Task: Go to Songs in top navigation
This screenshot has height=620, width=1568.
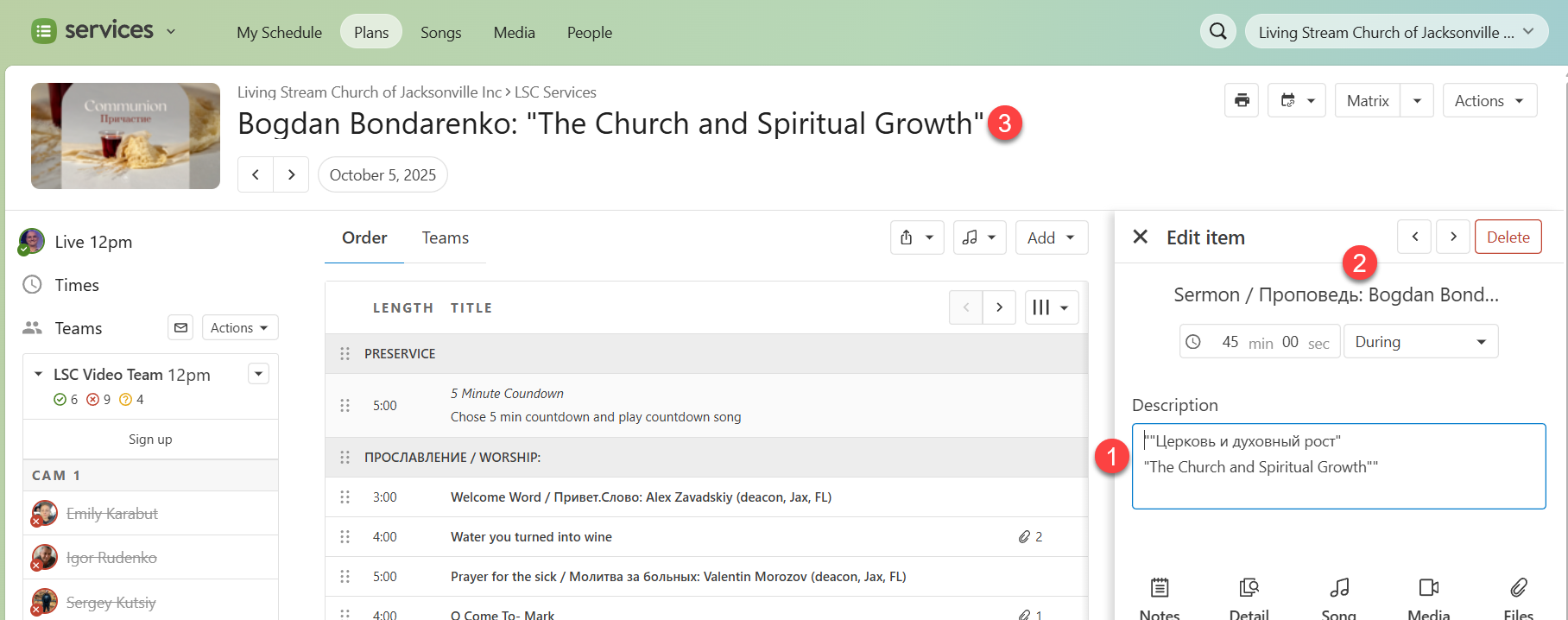Action: point(440,33)
